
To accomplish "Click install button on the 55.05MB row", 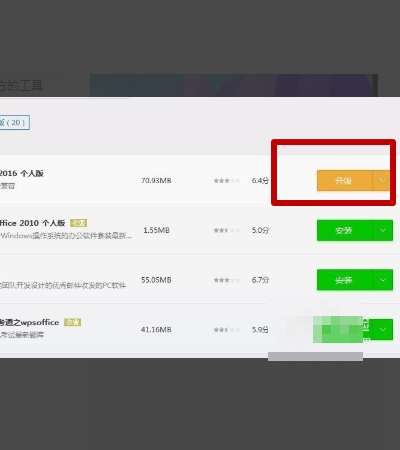I will pyautogui.click(x=344, y=280).
